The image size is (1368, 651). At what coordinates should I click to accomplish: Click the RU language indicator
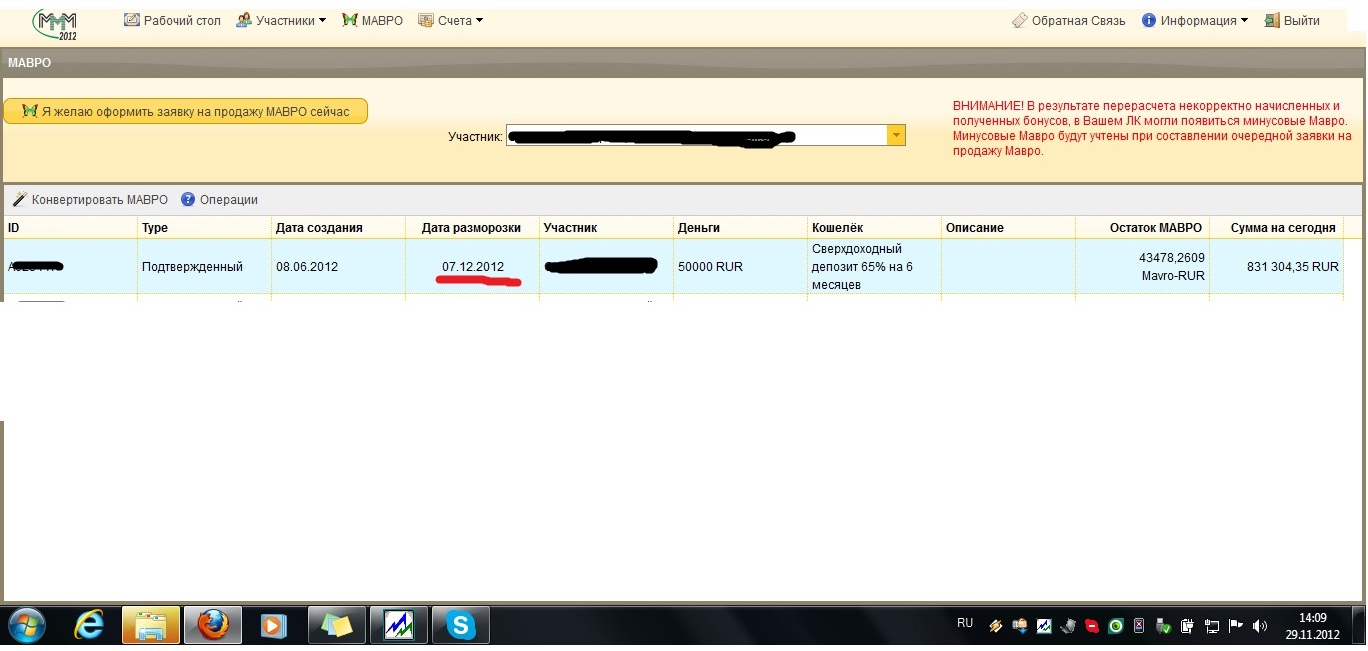(965, 623)
